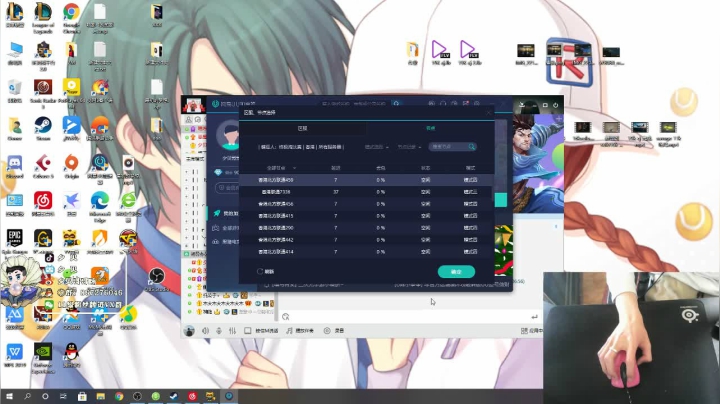Click the power icon at the voice chat window corner

[555, 105]
